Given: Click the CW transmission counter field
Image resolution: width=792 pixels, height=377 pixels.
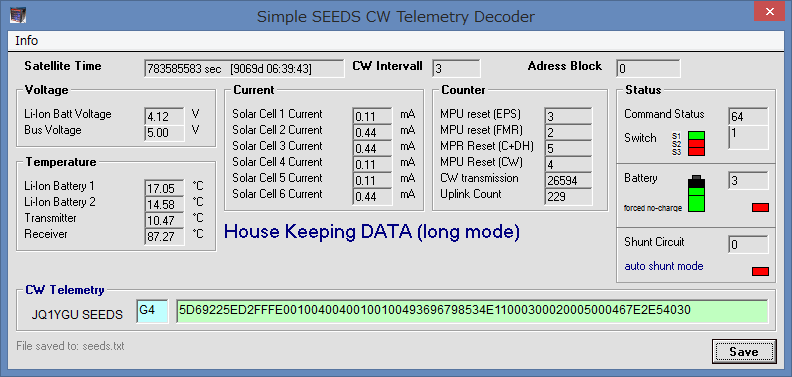Looking at the screenshot, I should pyautogui.click(x=568, y=180).
